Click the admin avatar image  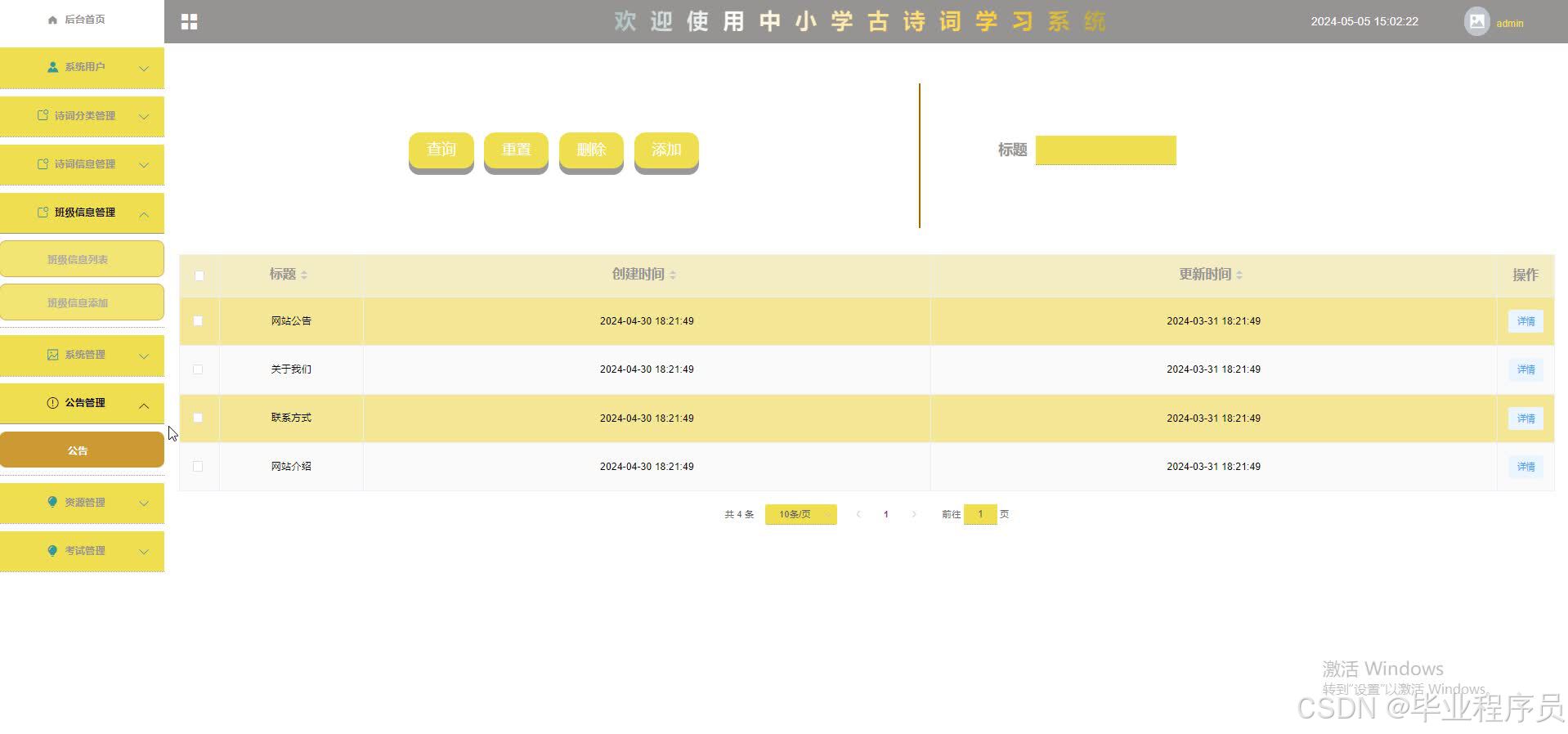point(1476,21)
